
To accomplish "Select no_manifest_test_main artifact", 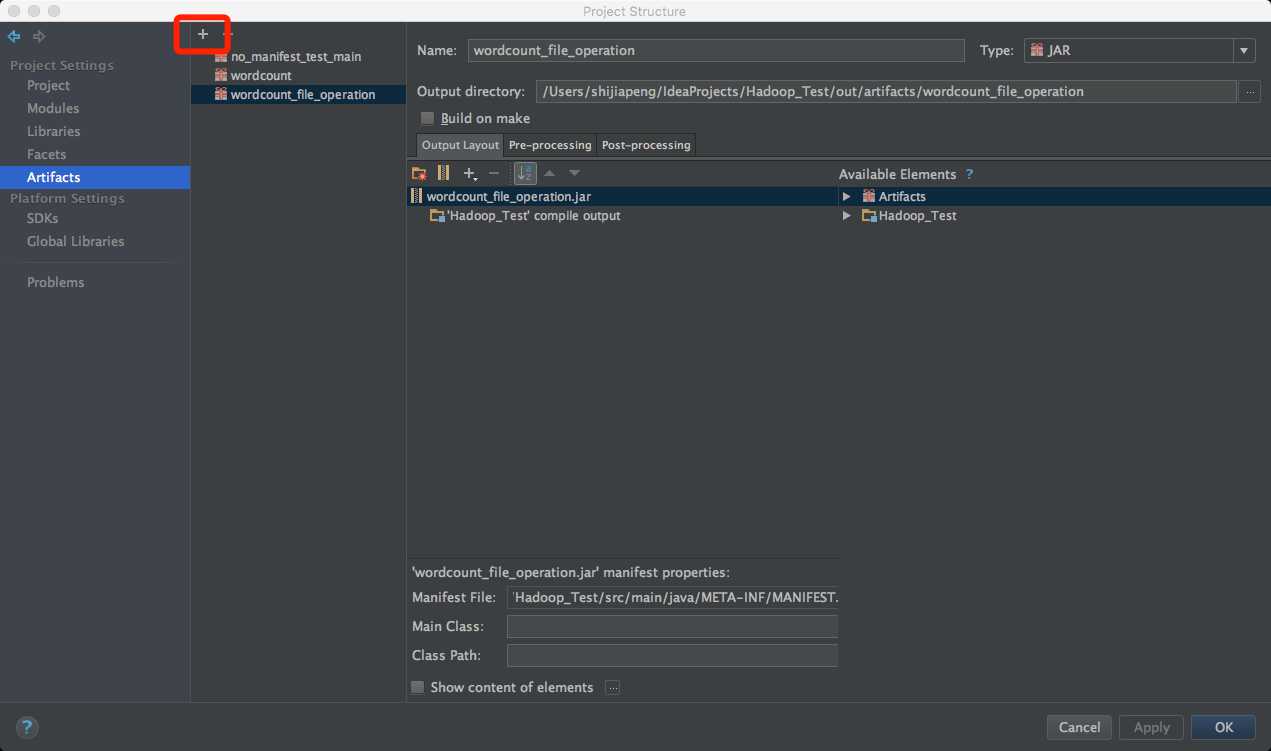I will coord(298,56).
